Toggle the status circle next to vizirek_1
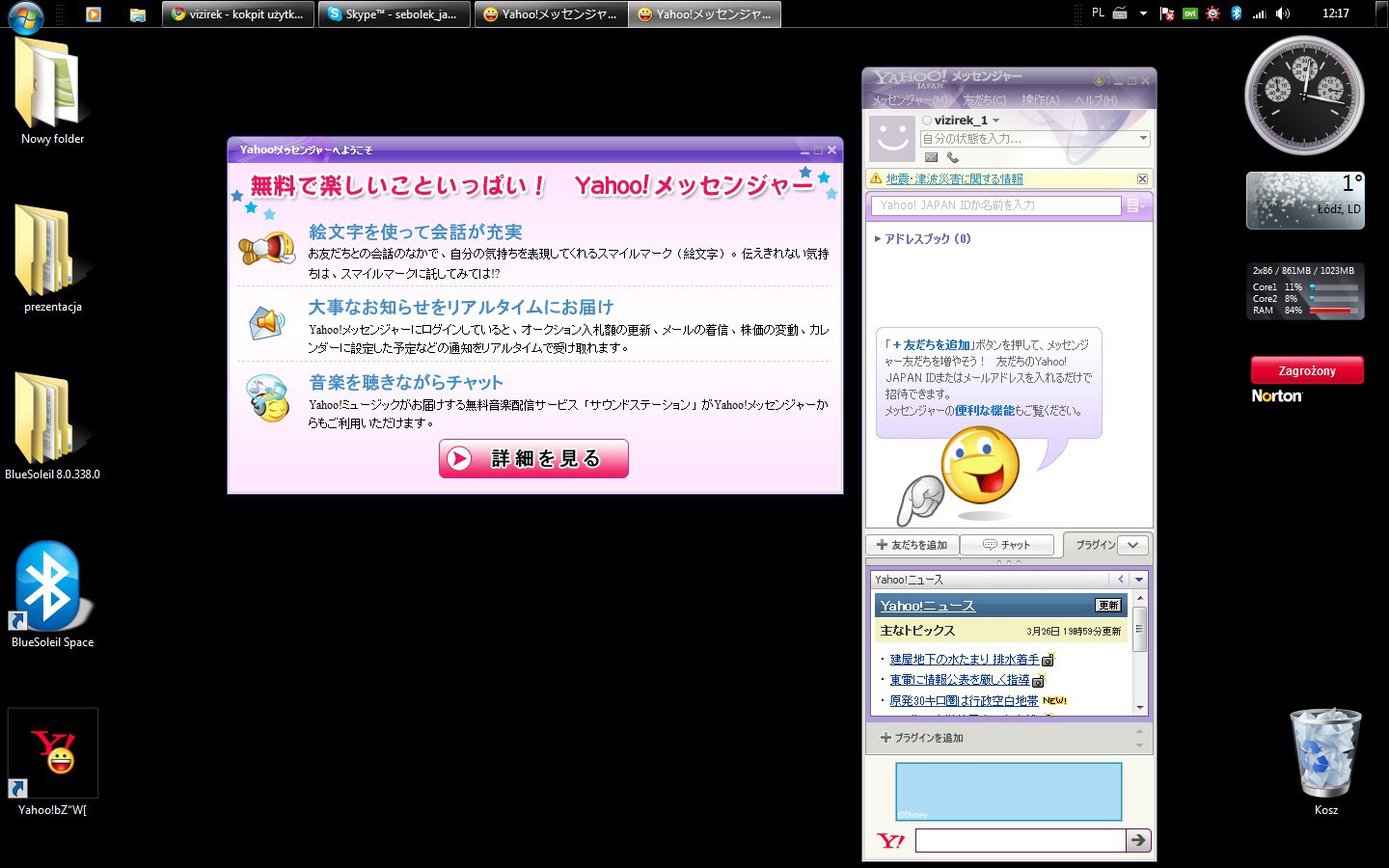1389x868 pixels. (x=927, y=121)
